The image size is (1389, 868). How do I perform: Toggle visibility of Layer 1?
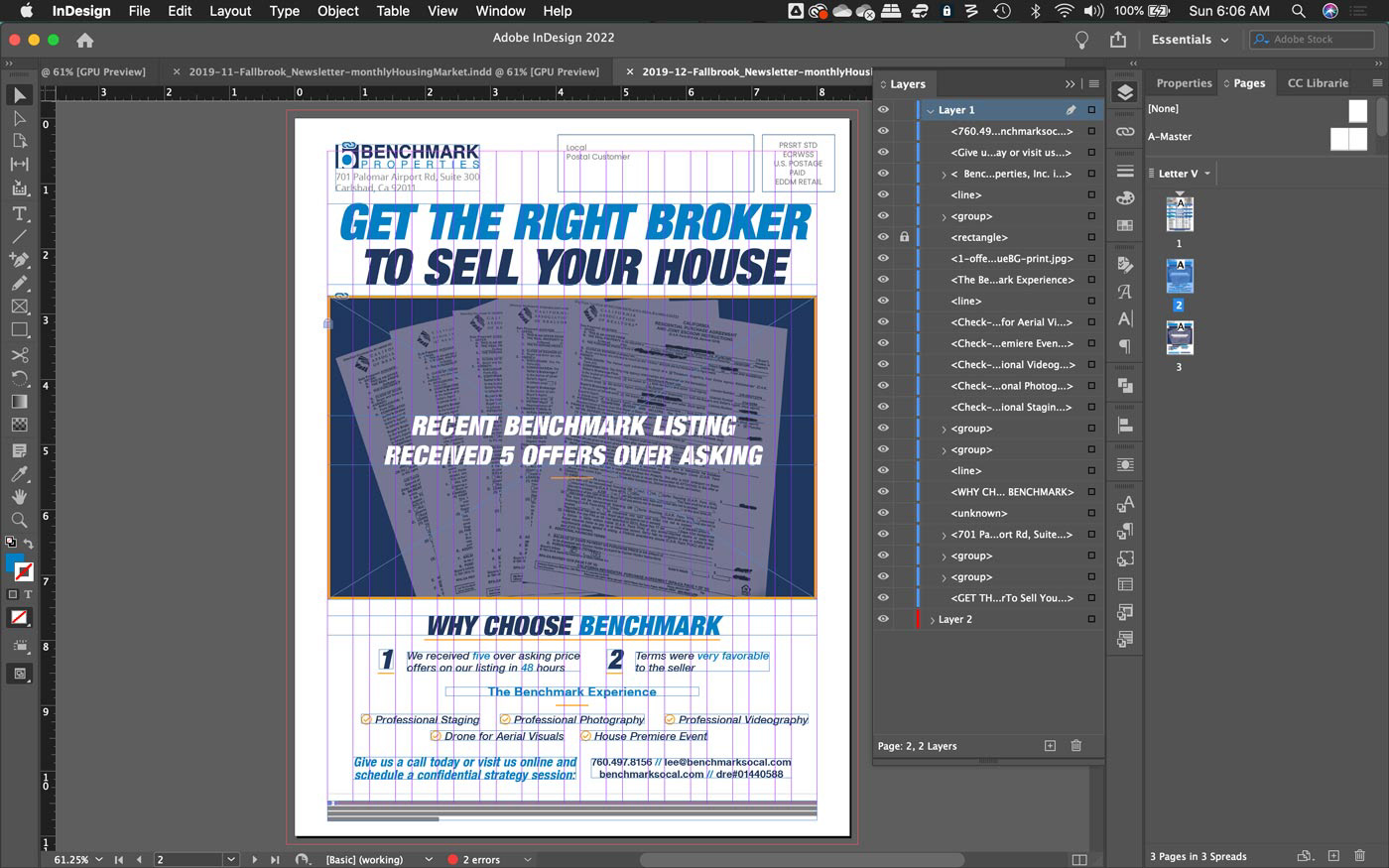tap(883, 110)
